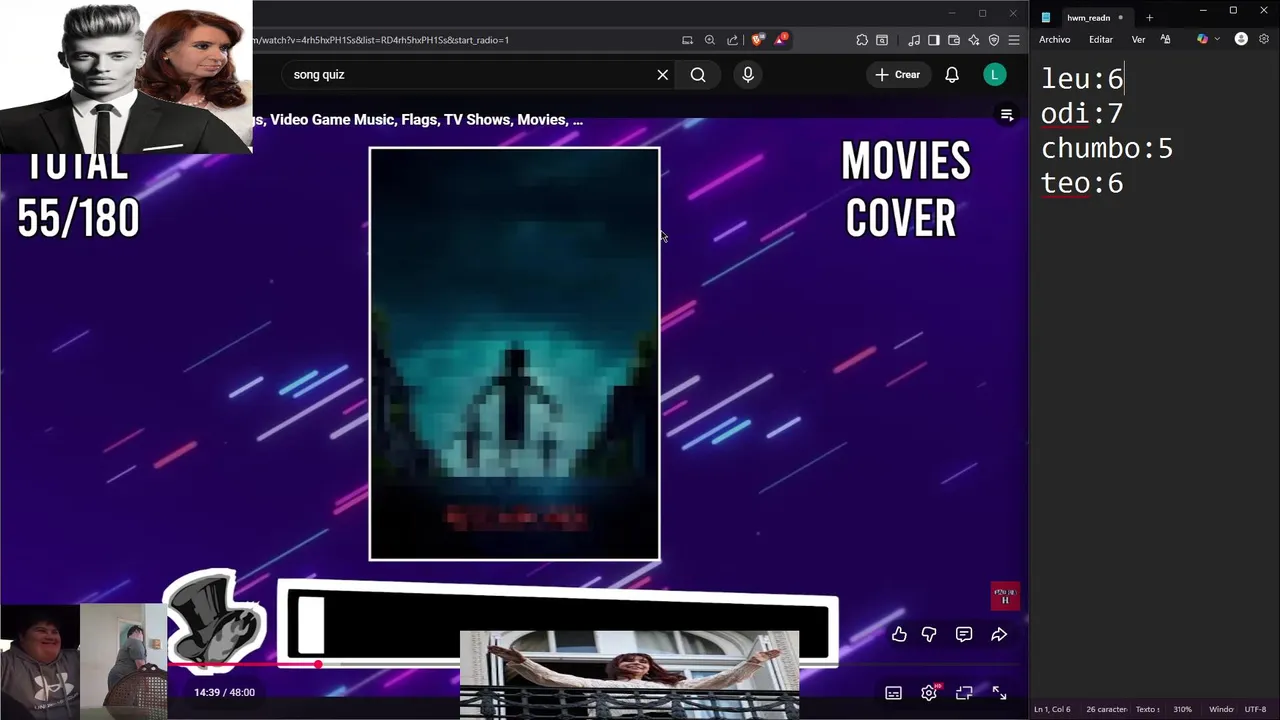Click the '26 caracteres' status entry
The width and height of the screenshot is (1280, 720).
(x=1105, y=709)
